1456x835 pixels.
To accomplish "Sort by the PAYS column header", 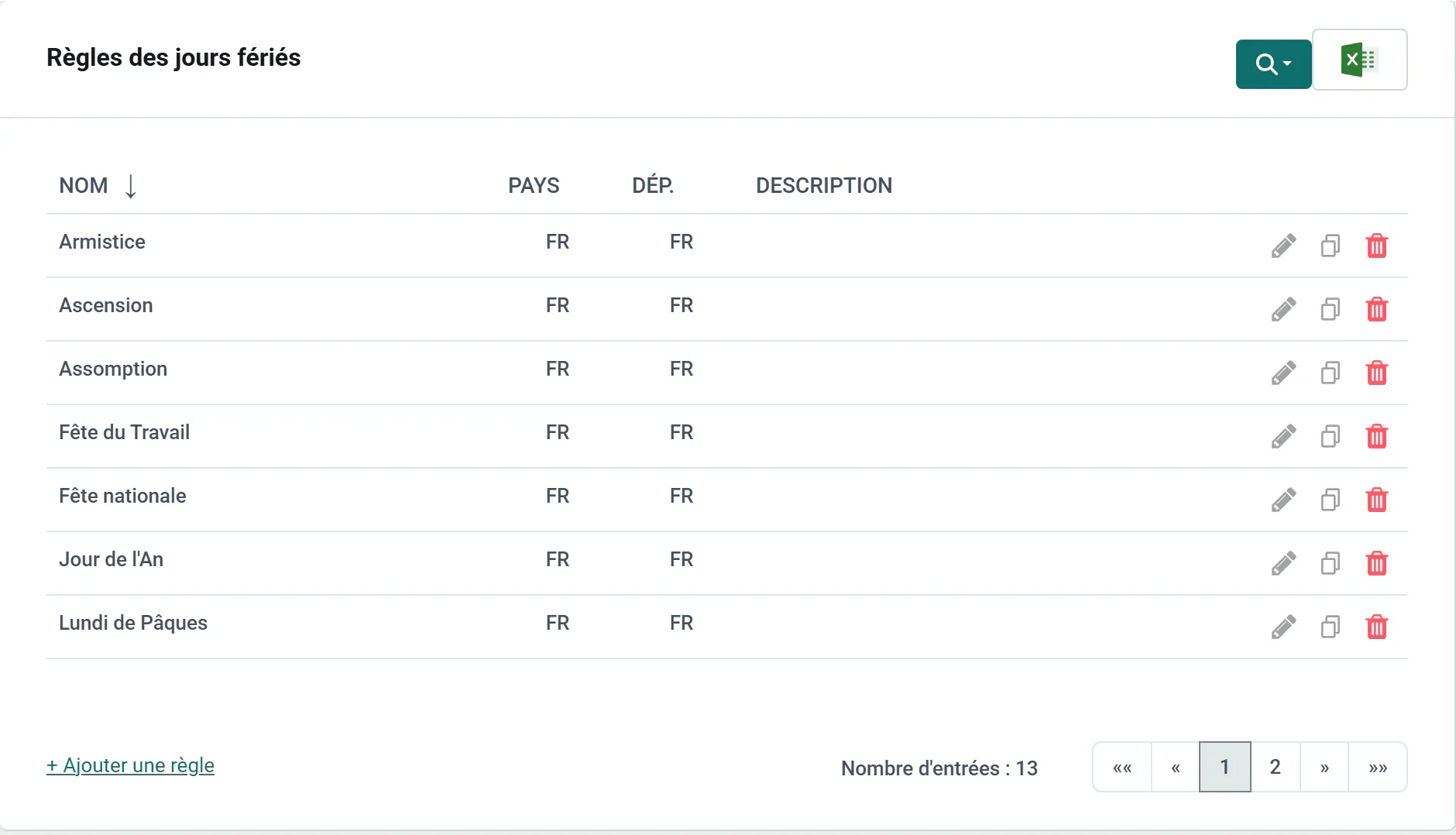I will click(x=534, y=186).
